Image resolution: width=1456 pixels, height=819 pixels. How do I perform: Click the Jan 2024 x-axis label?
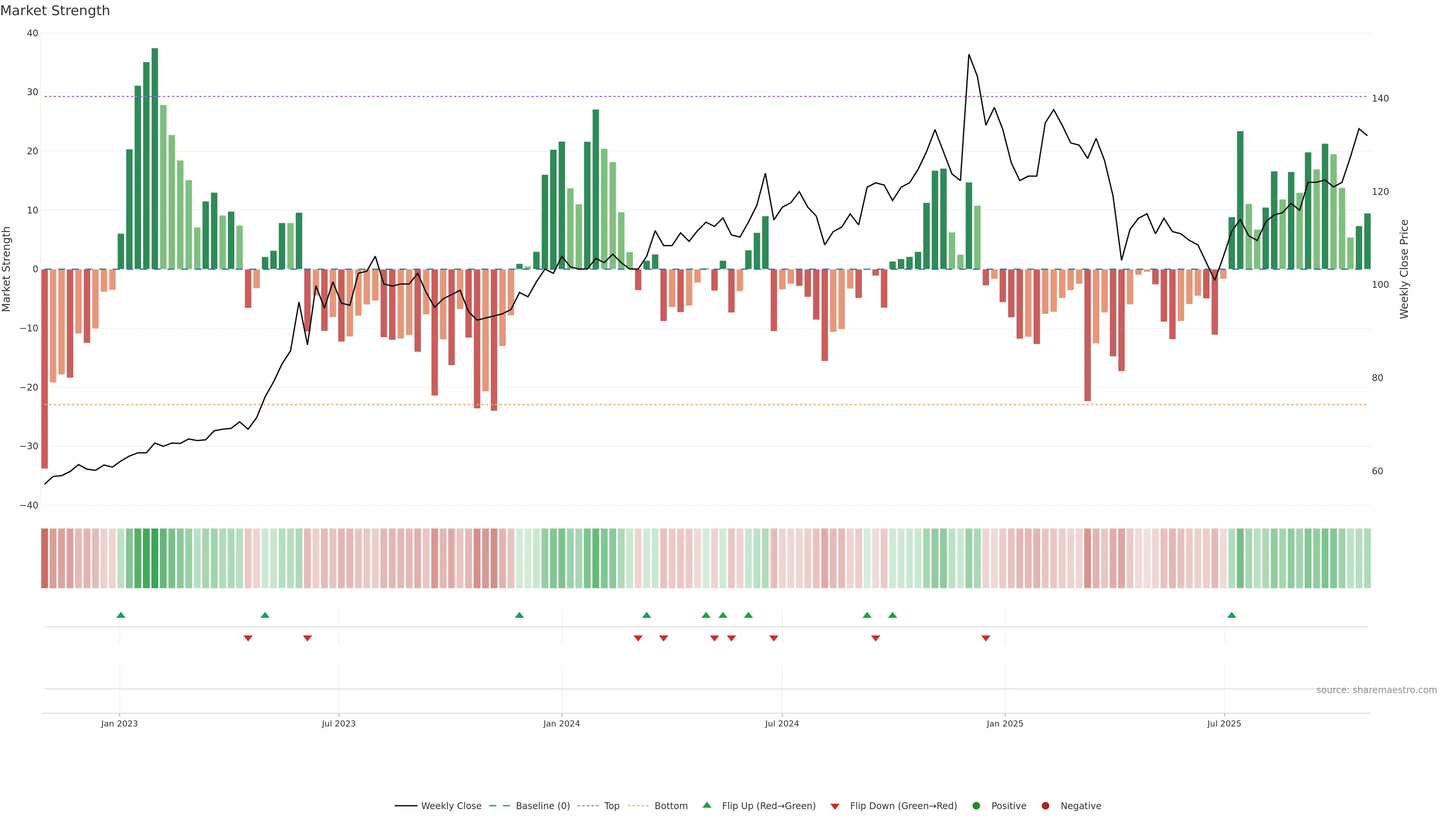coord(561,723)
